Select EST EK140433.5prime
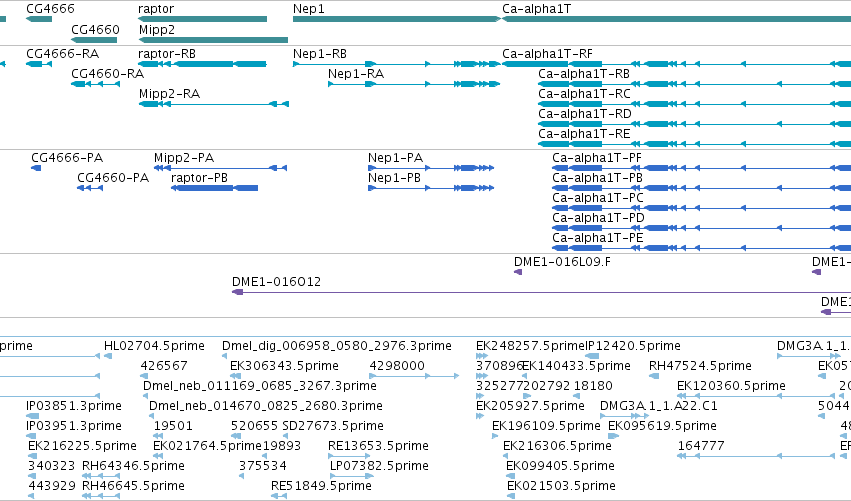The image size is (851, 501). point(524,376)
